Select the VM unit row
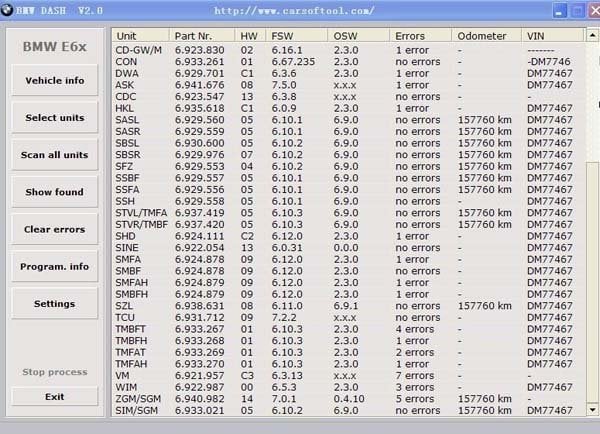The height and width of the screenshot is (434, 600). click(x=348, y=375)
